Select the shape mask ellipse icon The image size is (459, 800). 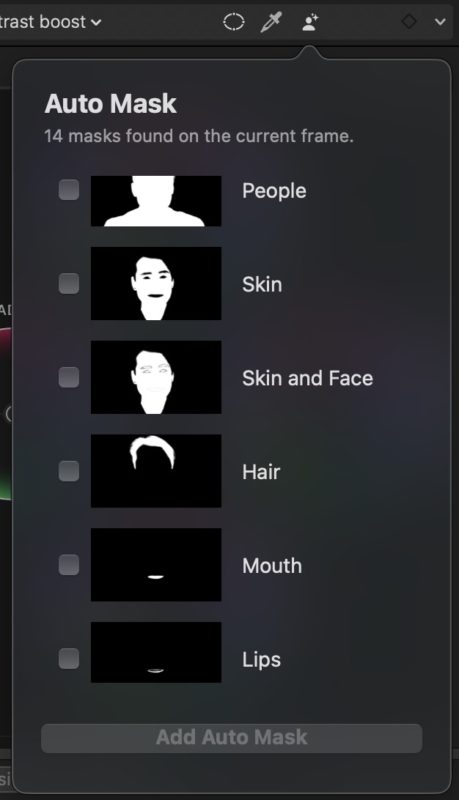234,22
